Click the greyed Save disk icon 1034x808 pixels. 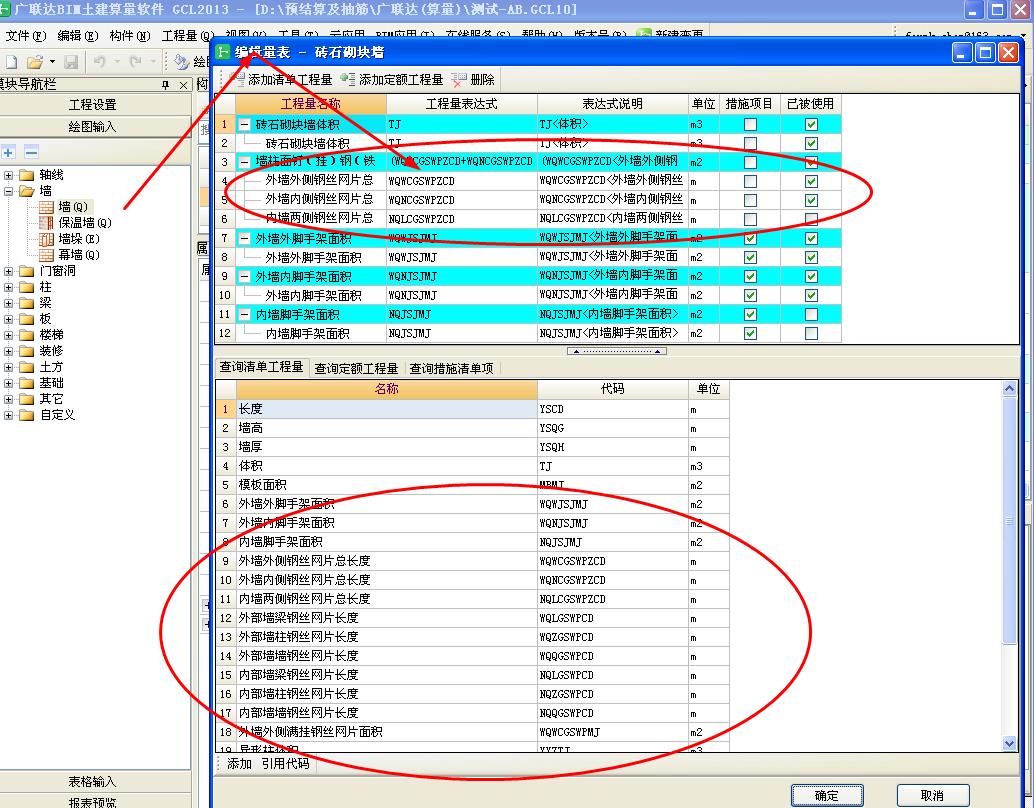click(71, 62)
